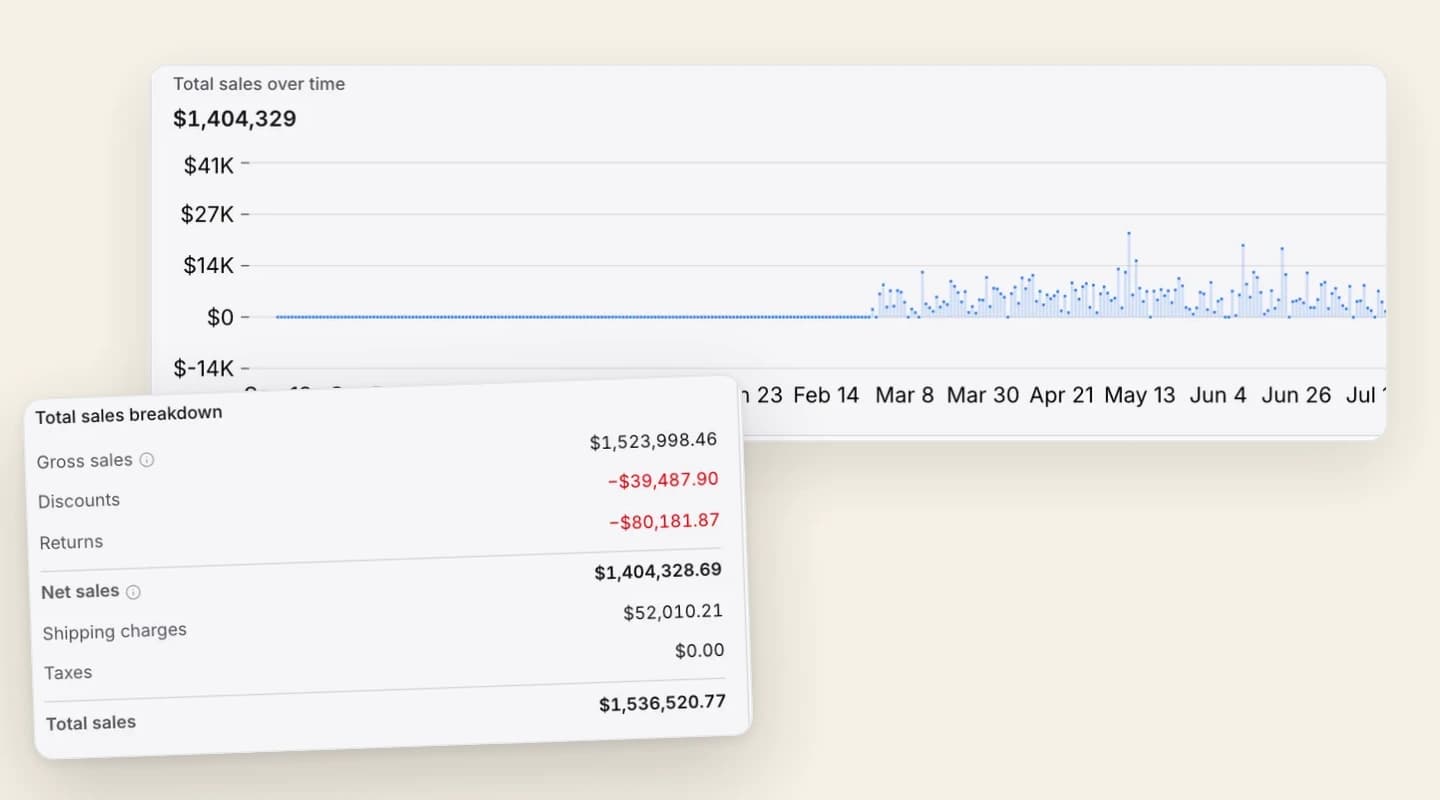
Task: Click the $1,404,329 total sales figure
Action: point(235,119)
